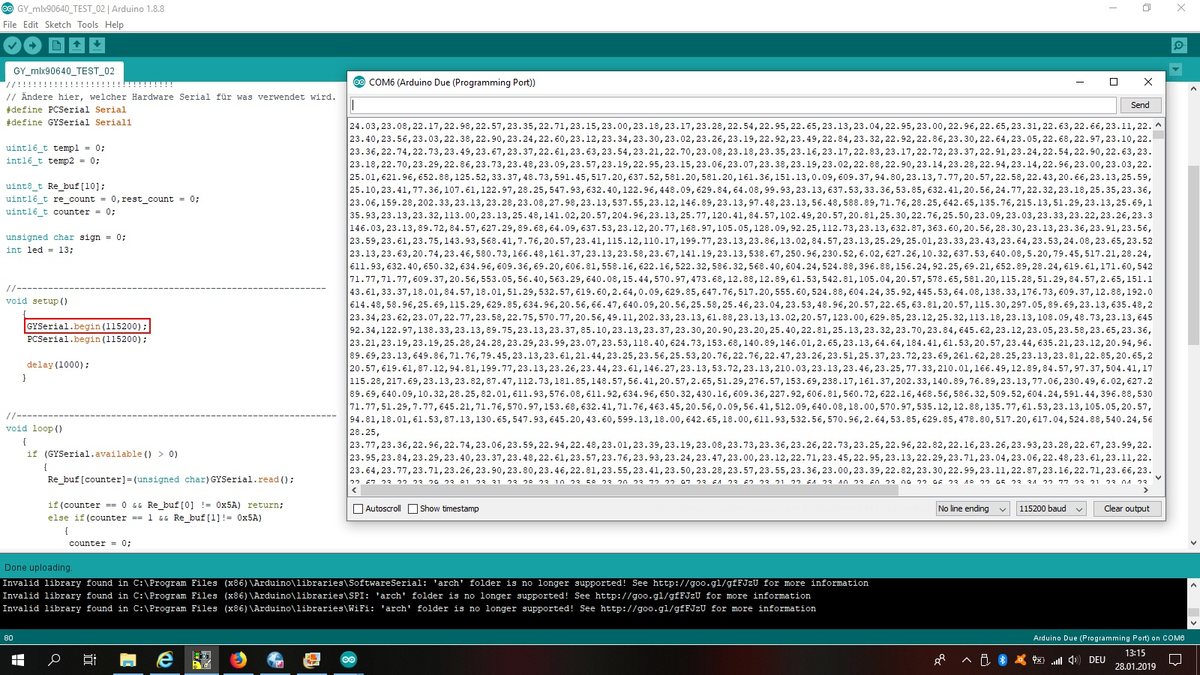Click the Save sketch down-arrow icon
Image resolution: width=1200 pixels, height=675 pixels.
pos(98,45)
